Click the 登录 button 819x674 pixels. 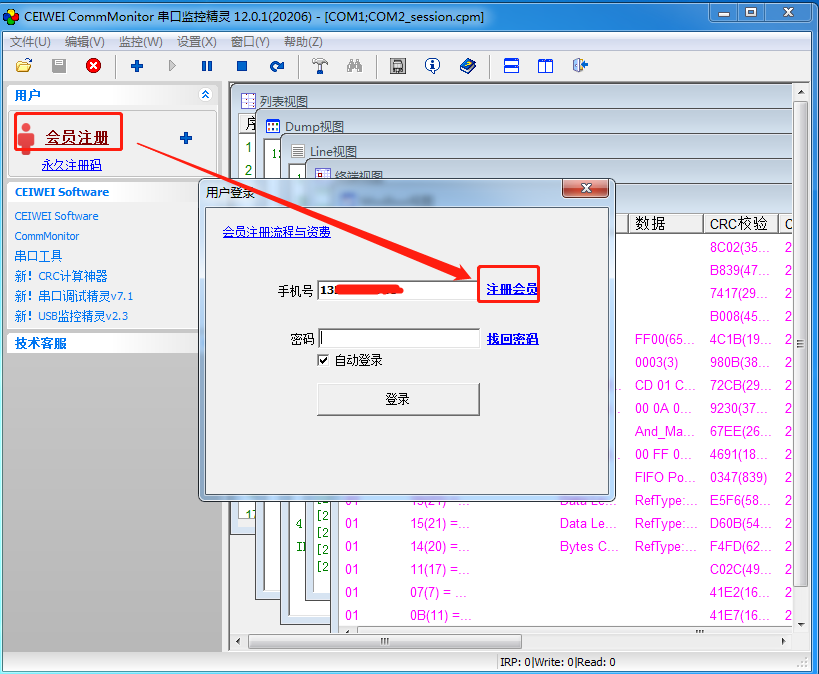(398, 399)
